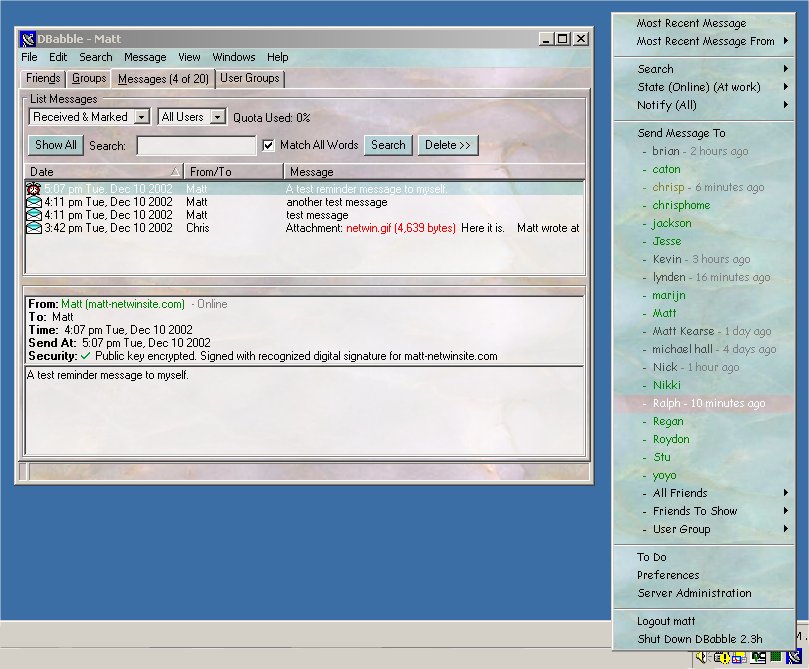Expand the All Friends submenu
809x669 pixels.
pos(705,493)
